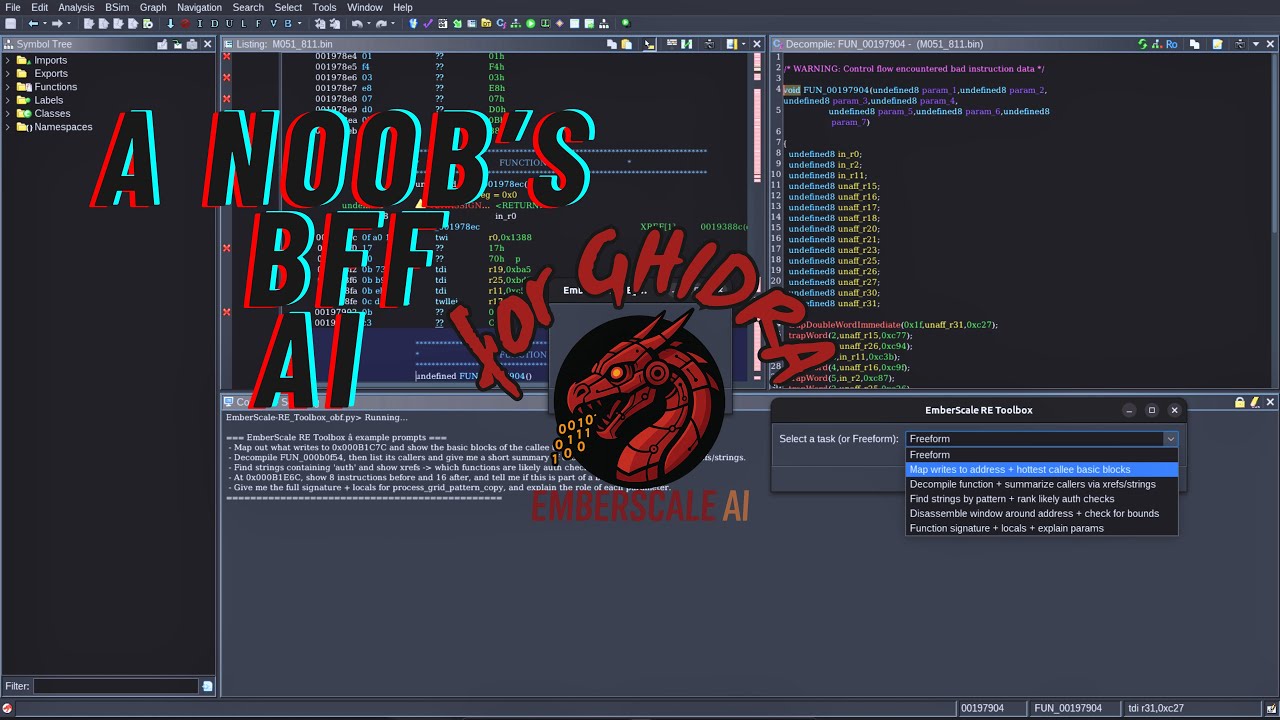Click the blue down-arrow toolbar icon
Viewport: 1280px width, 720px height.
pyautogui.click(x=170, y=23)
